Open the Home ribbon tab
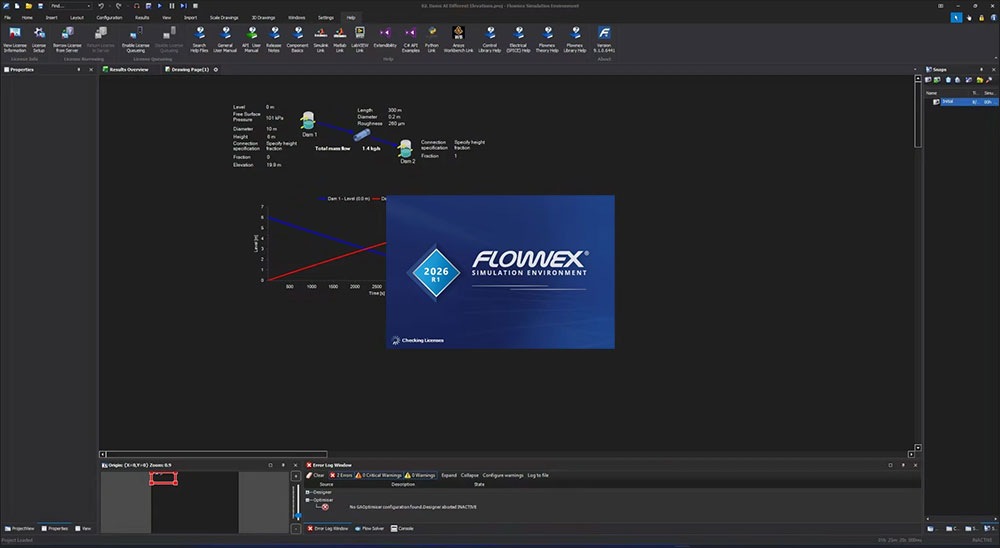The height and width of the screenshot is (548, 1000). (x=27, y=18)
